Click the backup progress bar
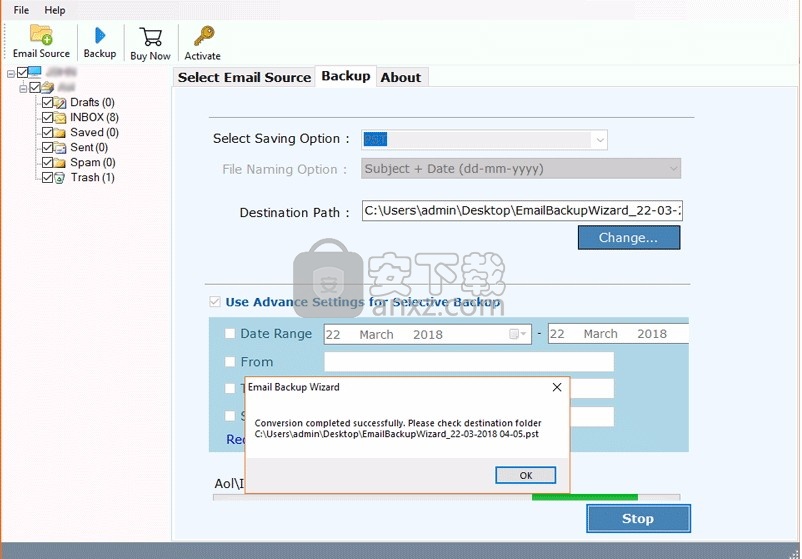 coord(447,497)
